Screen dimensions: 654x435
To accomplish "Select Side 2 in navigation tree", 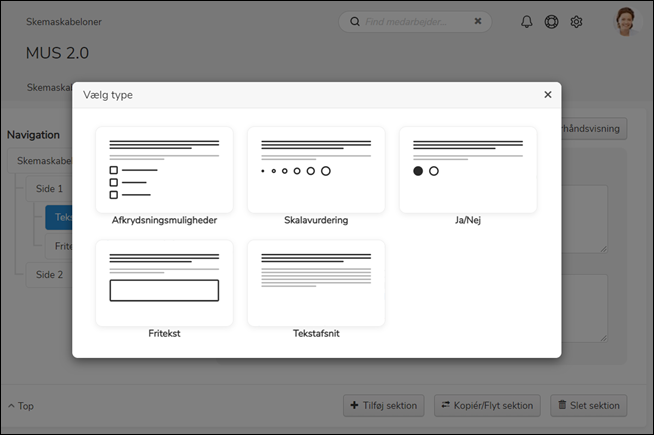I will (x=49, y=274).
